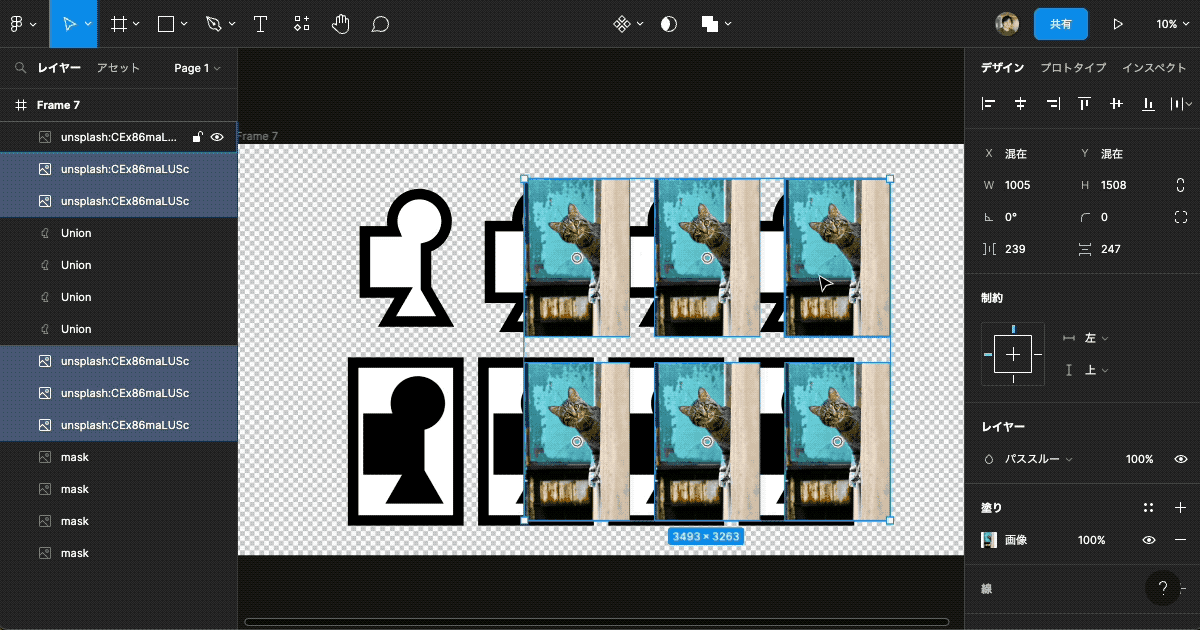Open the Shape tools dropdown arrow
This screenshot has width=1200, height=630.
pos(184,24)
